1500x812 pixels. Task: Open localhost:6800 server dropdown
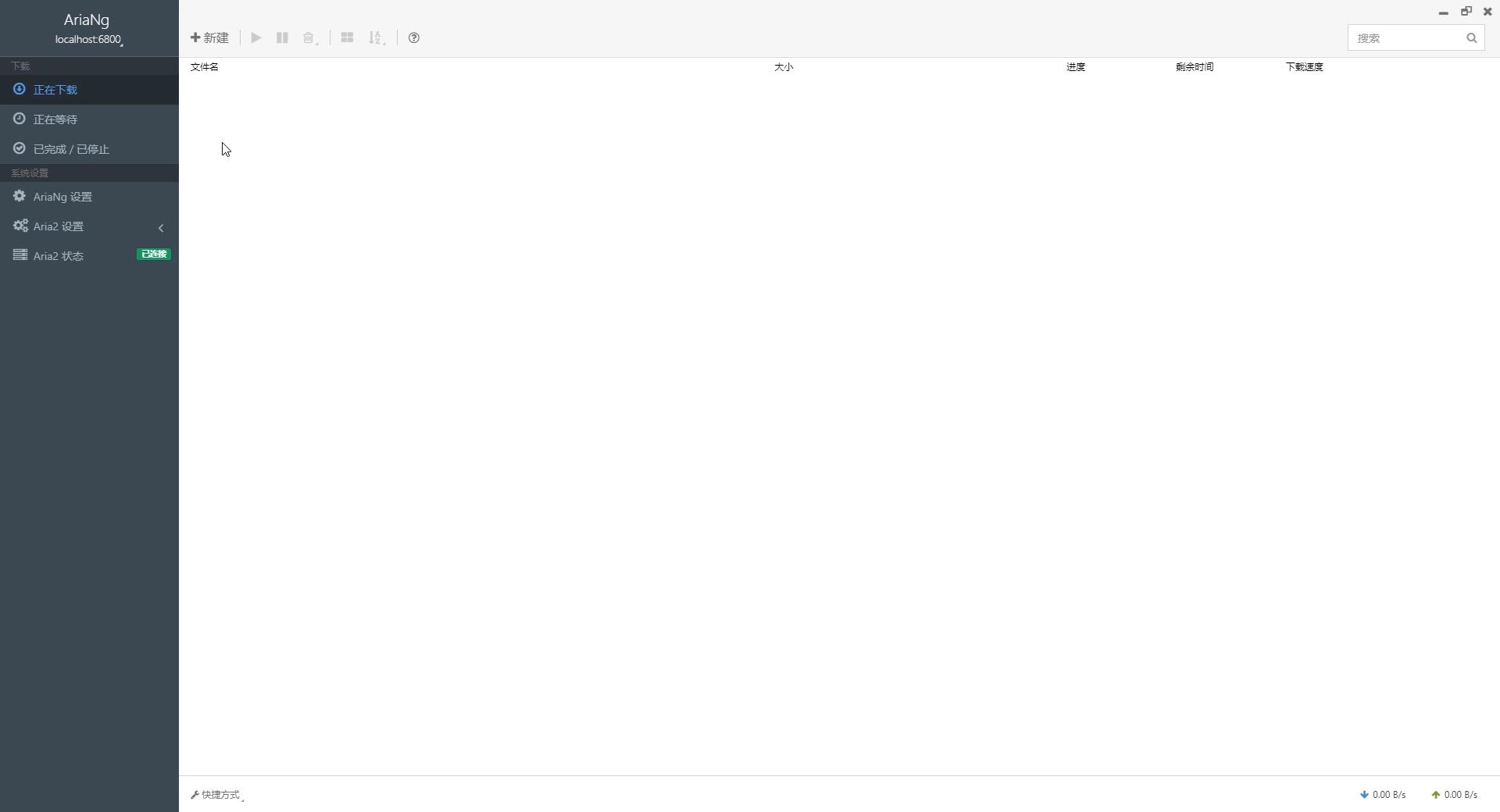(x=89, y=39)
